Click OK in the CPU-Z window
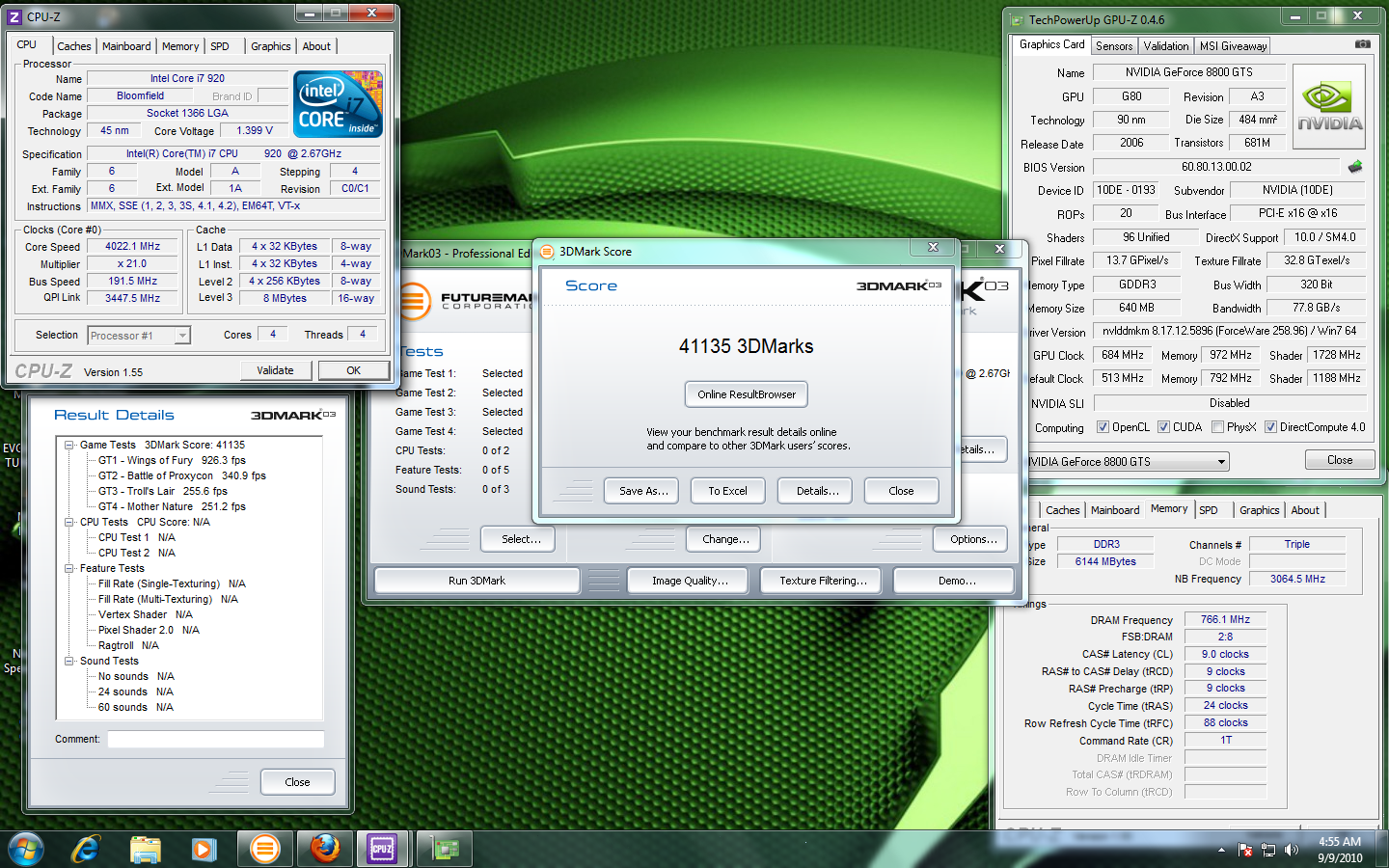This screenshot has width=1389, height=868. click(x=354, y=370)
